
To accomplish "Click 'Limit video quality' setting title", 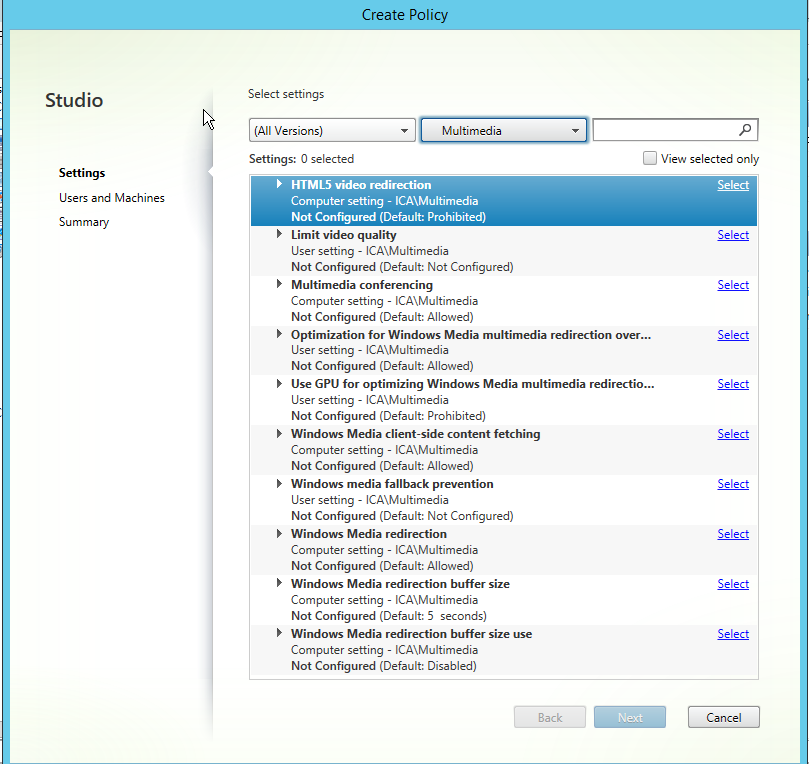I will (344, 235).
